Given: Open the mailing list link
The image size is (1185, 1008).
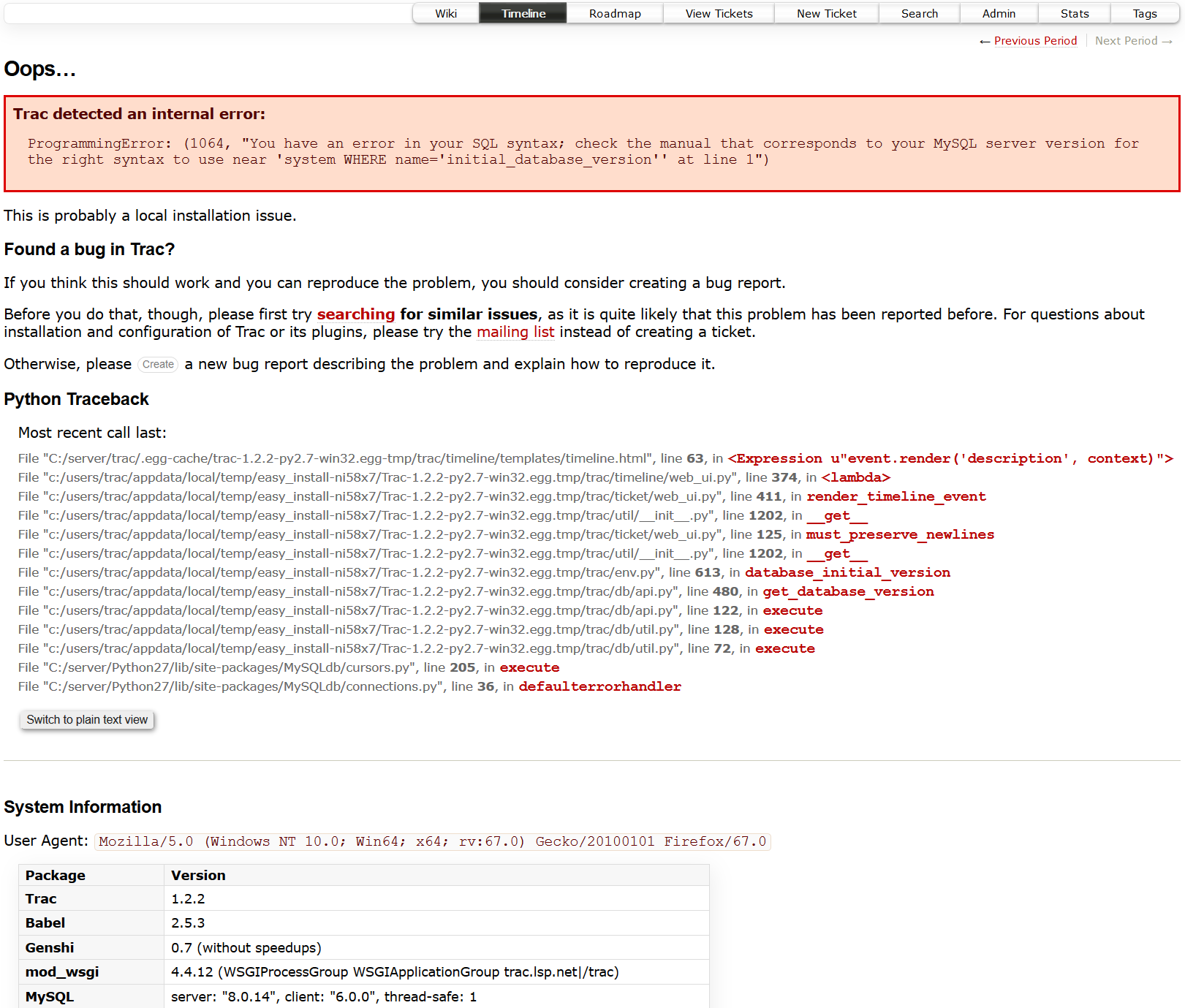Looking at the screenshot, I should [x=515, y=332].
